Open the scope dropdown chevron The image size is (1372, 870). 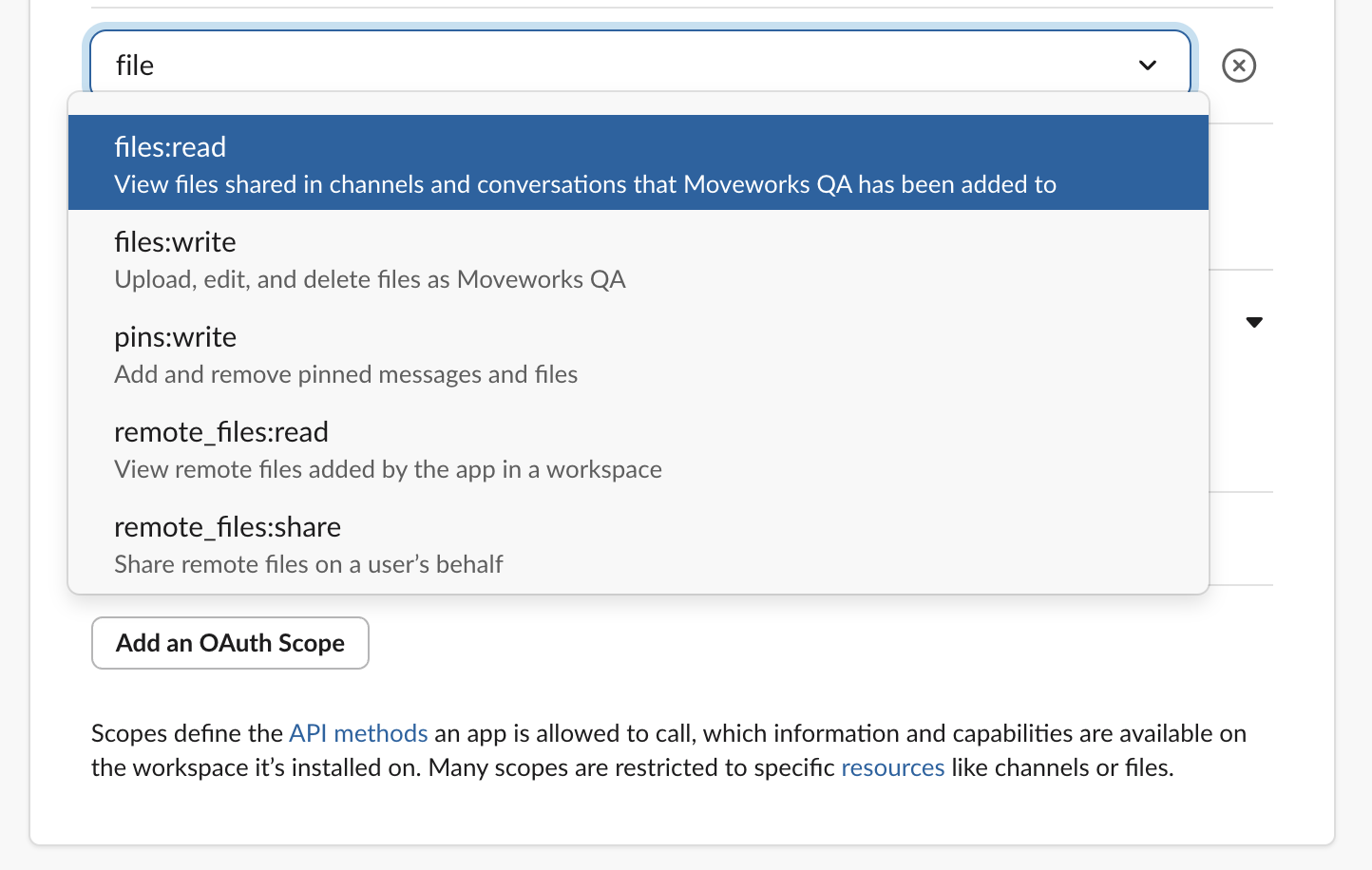click(1148, 66)
